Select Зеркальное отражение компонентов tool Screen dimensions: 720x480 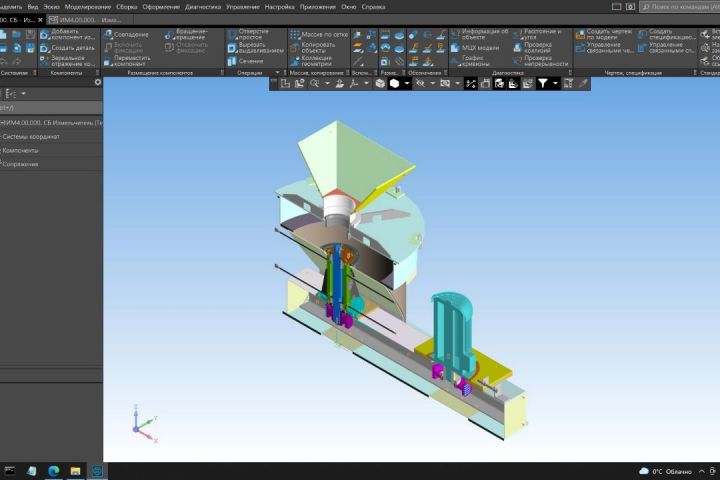67,61
